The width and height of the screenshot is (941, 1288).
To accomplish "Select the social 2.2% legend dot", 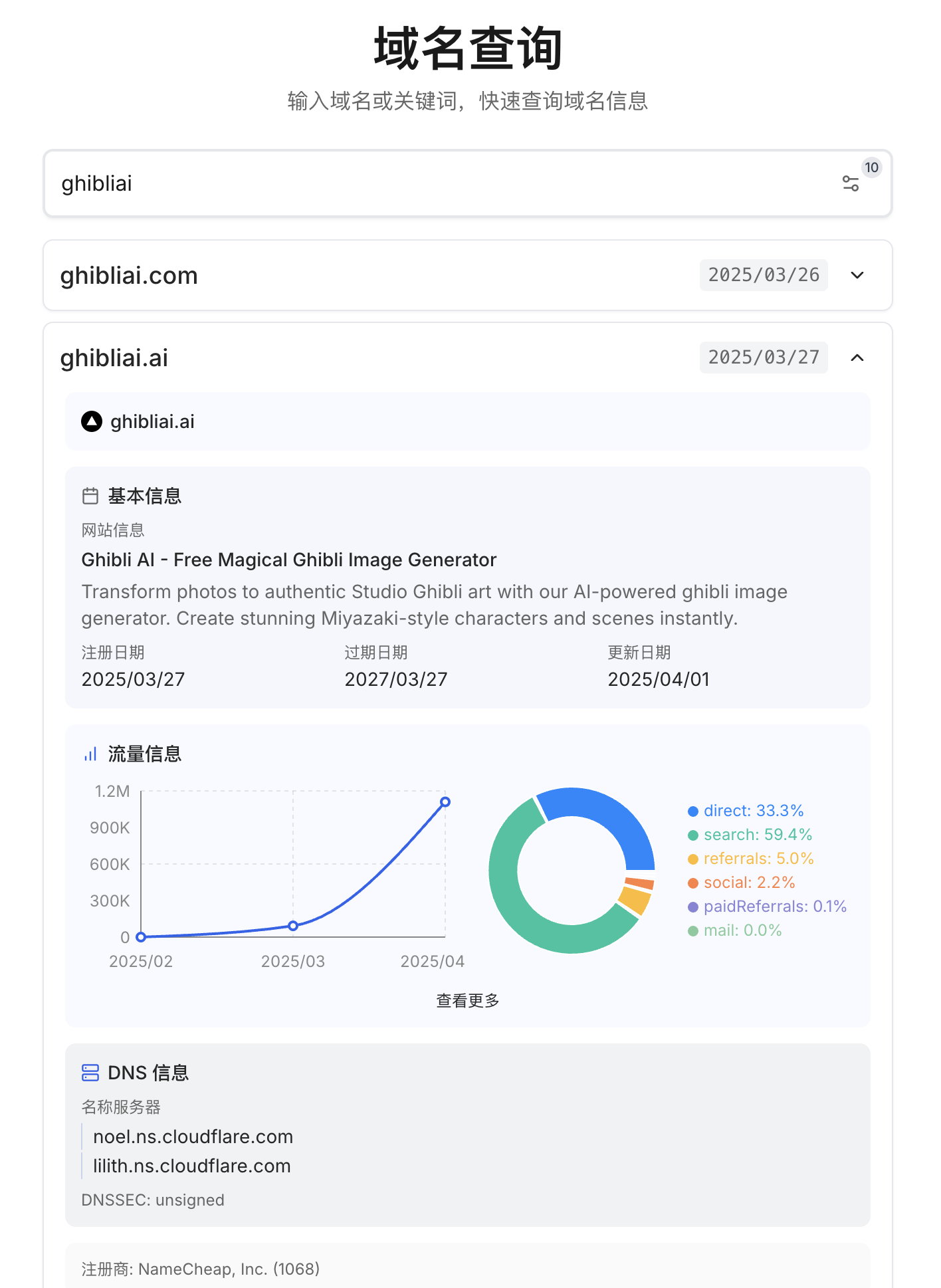I will coord(693,883).
